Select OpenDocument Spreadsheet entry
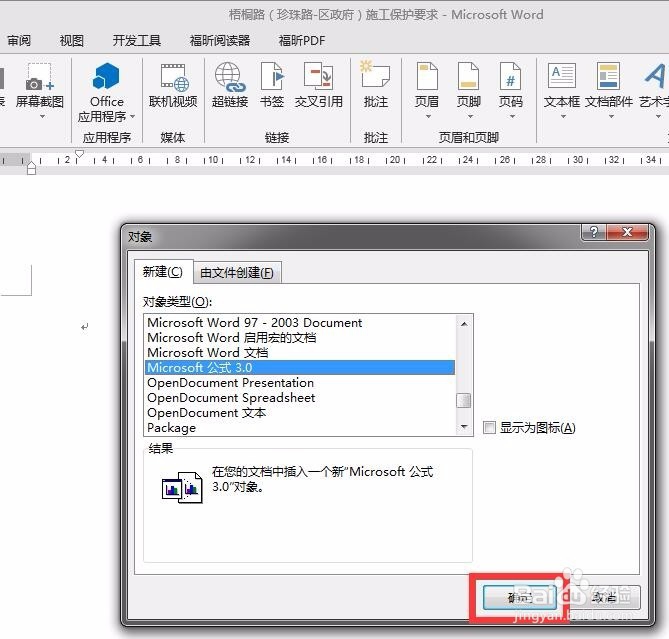The image size is (669, 639). [x=300, y=398]
